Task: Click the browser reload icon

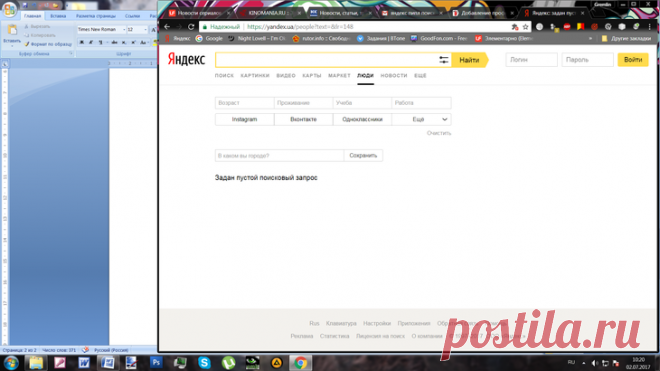Action: click(x=191, y=27)
